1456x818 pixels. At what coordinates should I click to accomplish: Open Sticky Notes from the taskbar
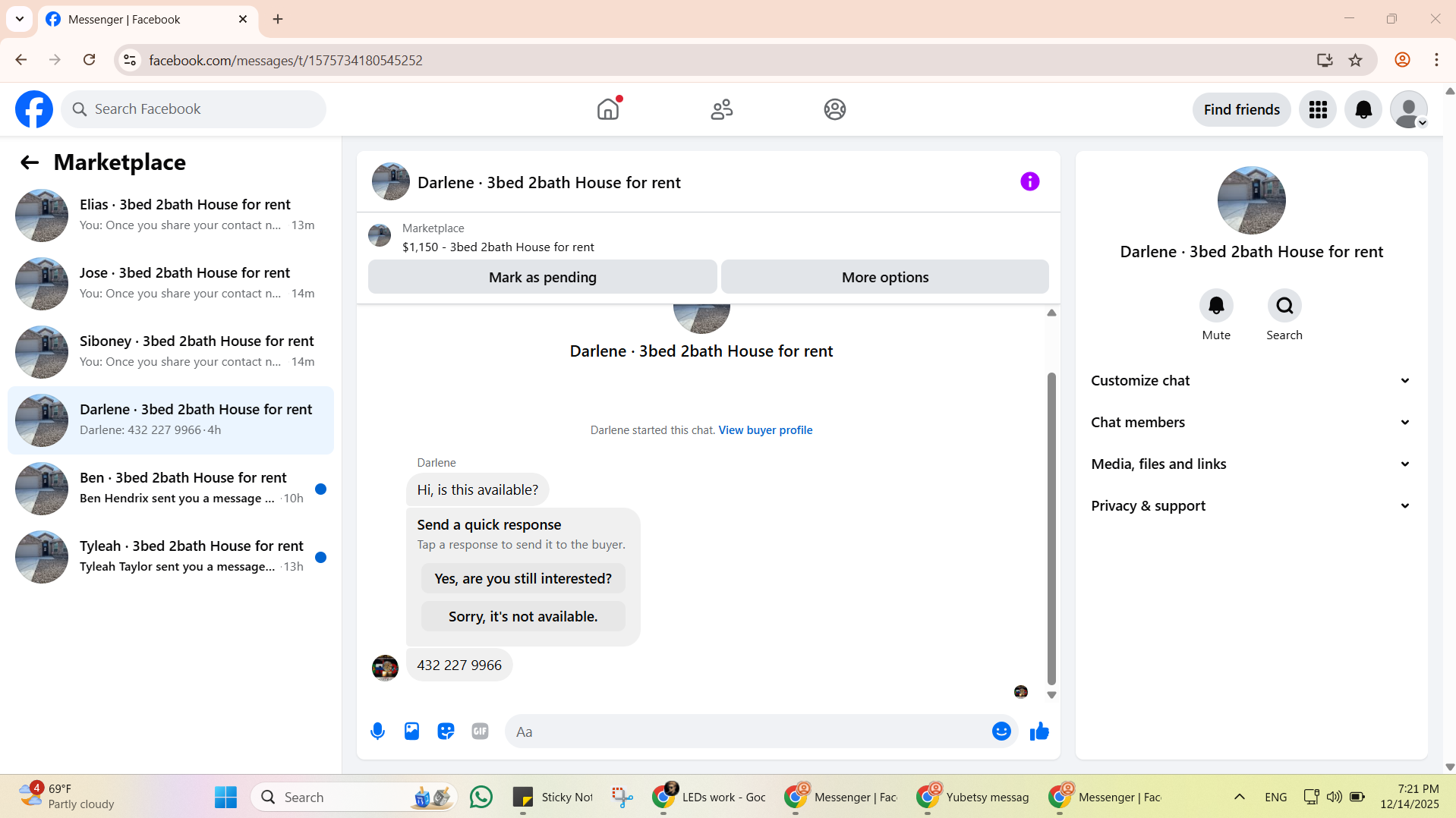[x=553, y=797]
